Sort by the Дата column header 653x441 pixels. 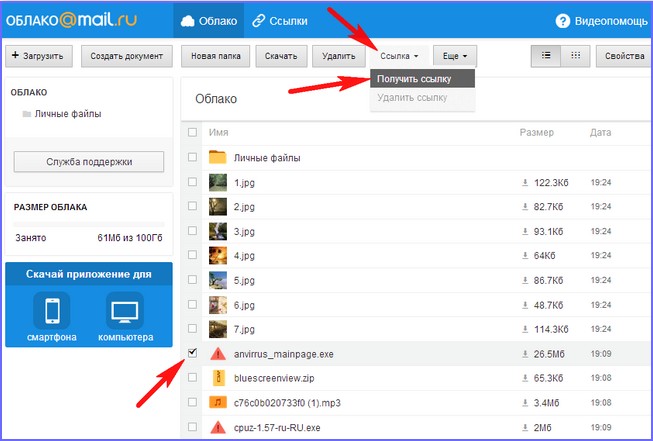600,132
